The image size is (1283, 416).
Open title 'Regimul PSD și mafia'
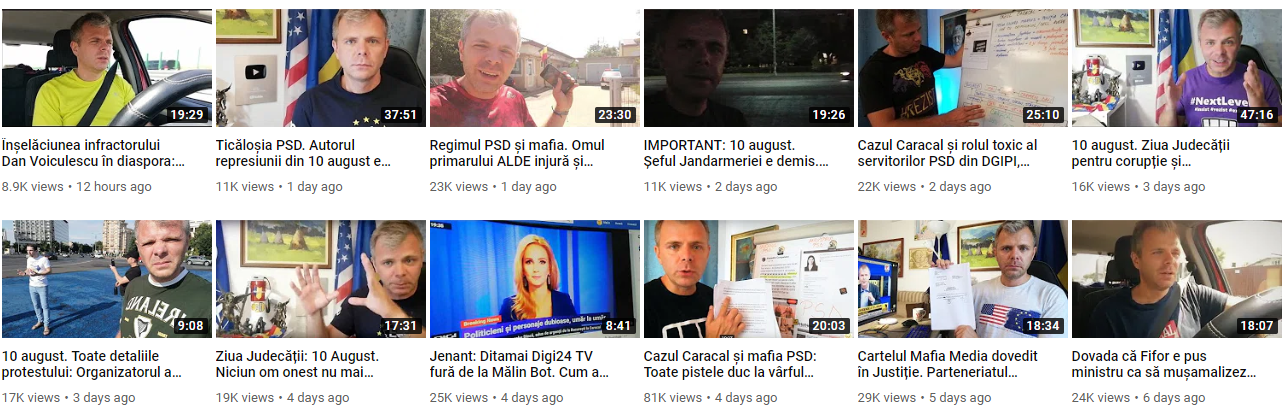point(517,153)
